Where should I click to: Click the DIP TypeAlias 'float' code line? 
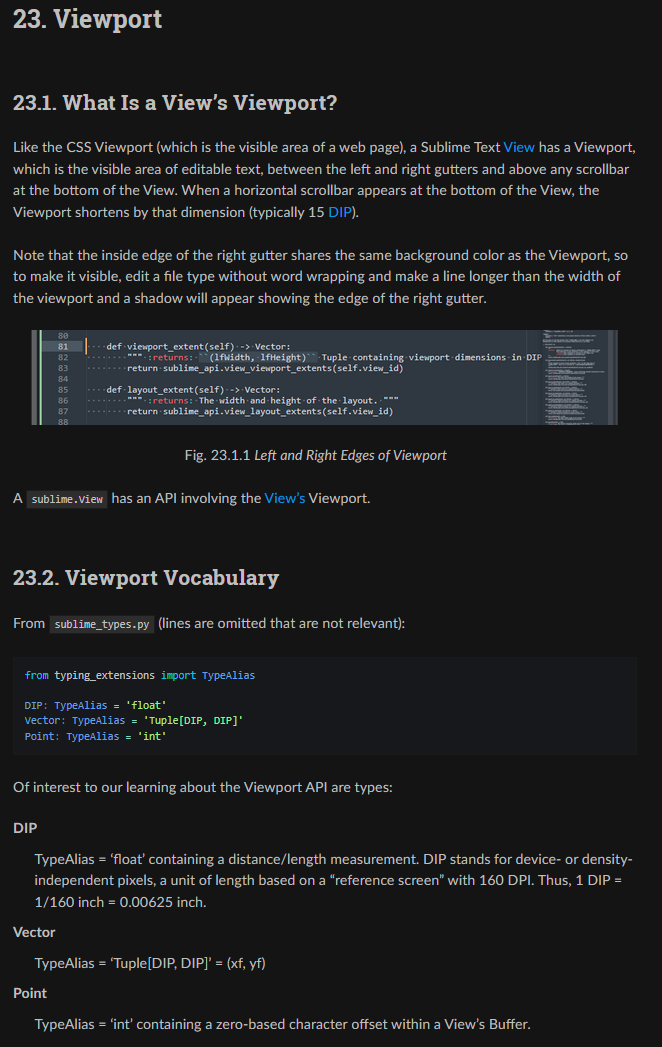(95, 705)
